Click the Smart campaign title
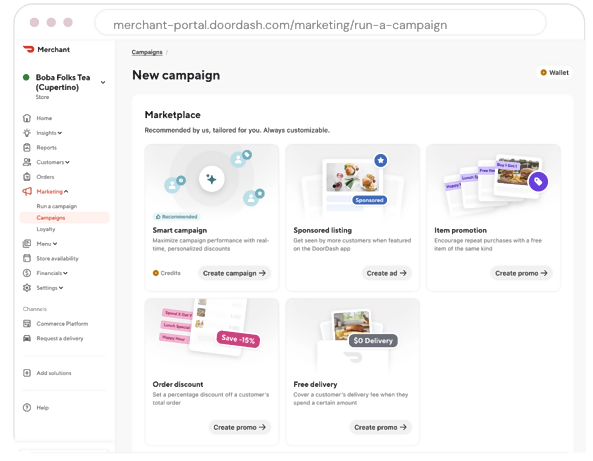Viewport: 593px width, 461px height. 180,230
